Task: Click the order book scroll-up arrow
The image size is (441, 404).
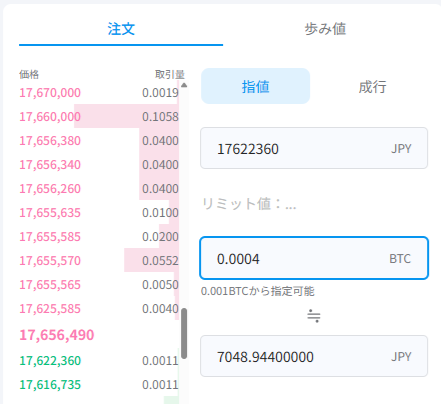Action: tap(184, 85)
